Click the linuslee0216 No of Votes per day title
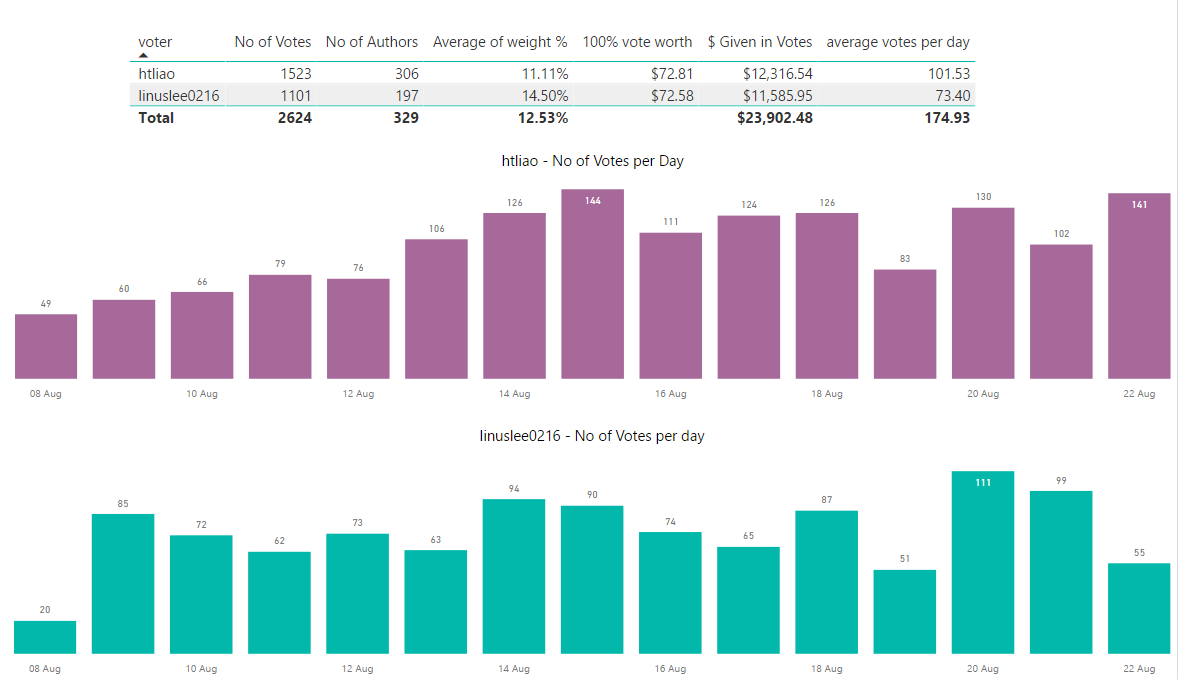The image size is (1178, 680). [x=592, y=436]
